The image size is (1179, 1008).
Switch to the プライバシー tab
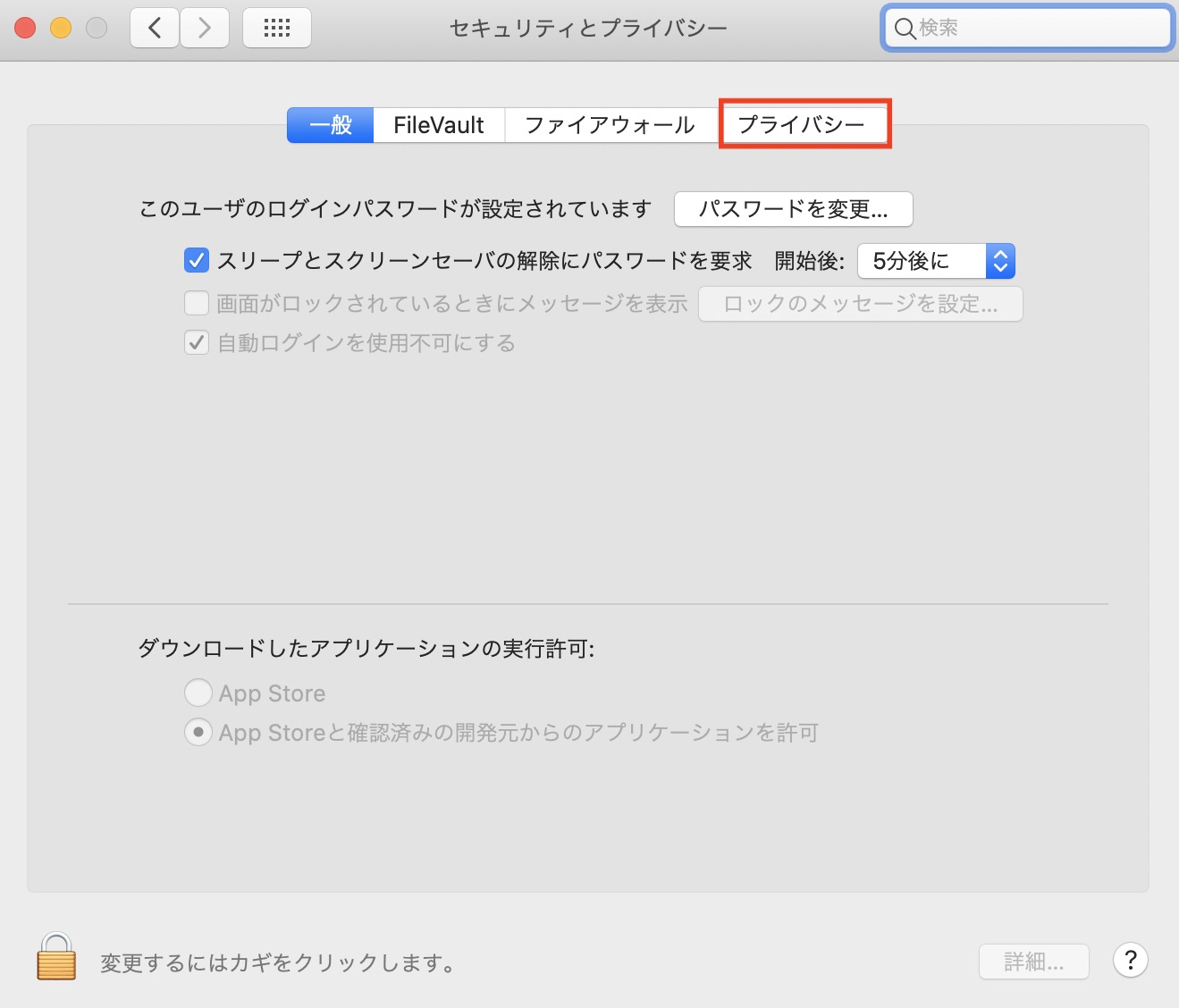pos(802,125)
